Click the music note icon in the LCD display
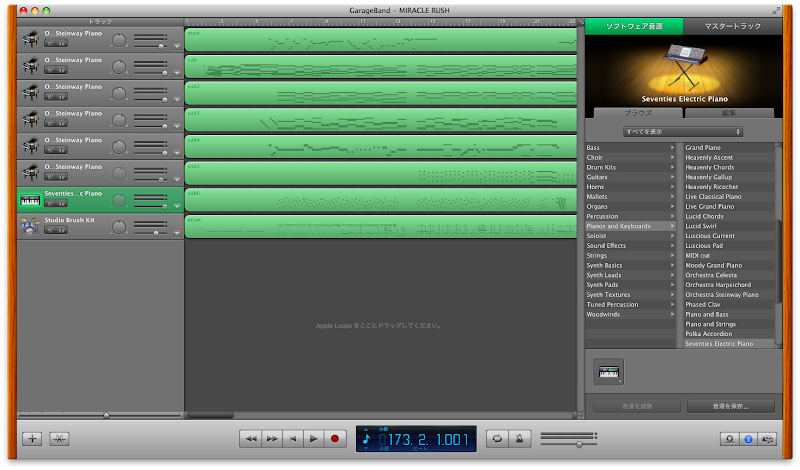 click(x=366, y=438)
